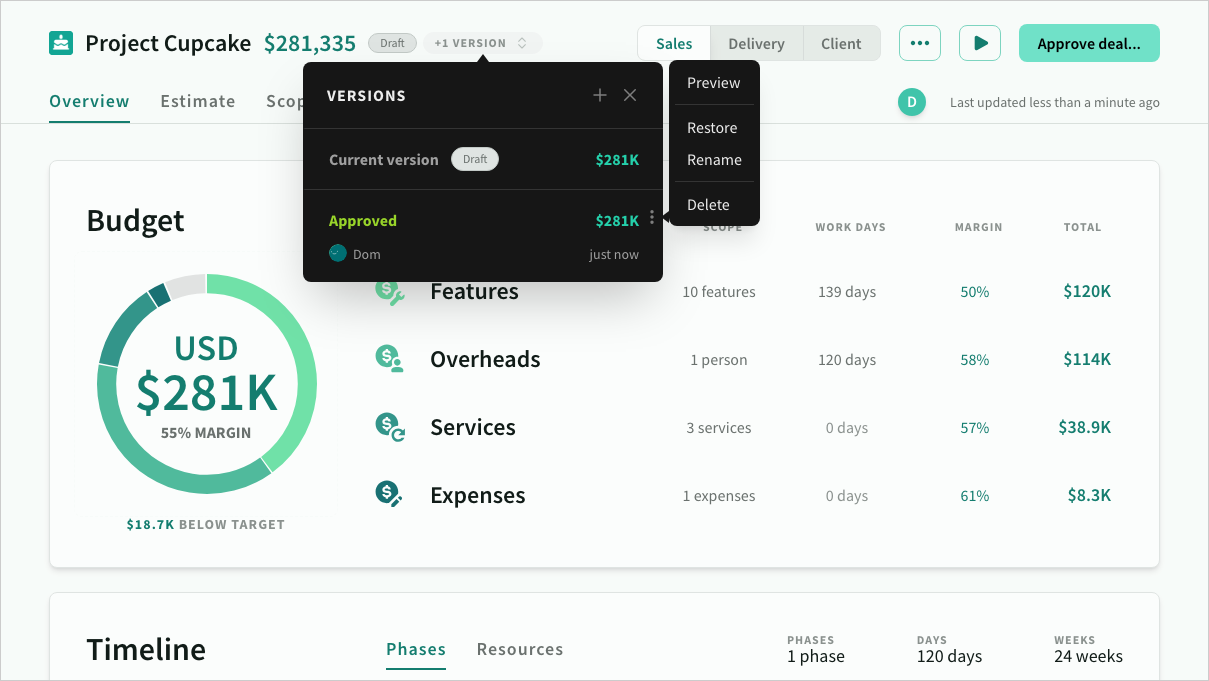1209x681 pixels.
Task: Open the three-dot more options button
Action: (919, 43)
